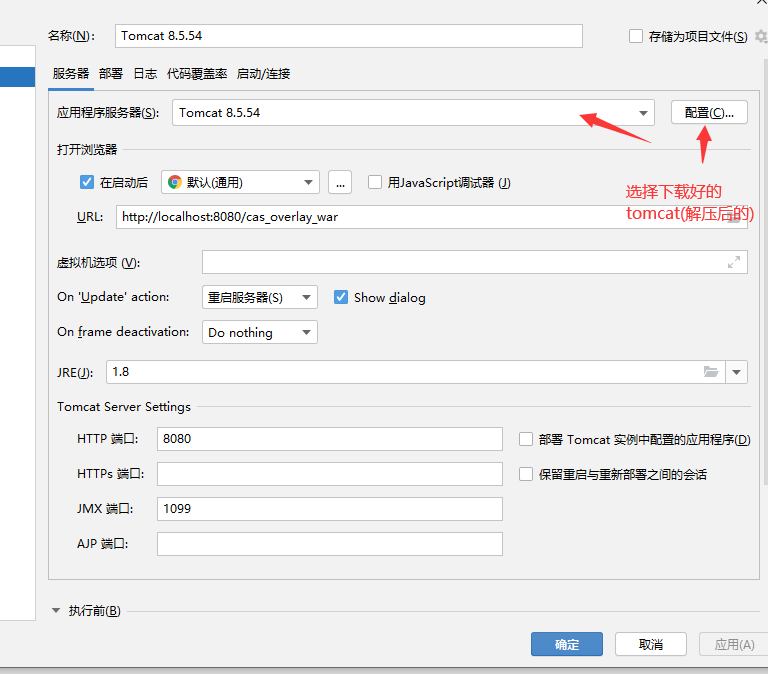Switch to the 部署 (Deployment) tab

click(111, 73)
